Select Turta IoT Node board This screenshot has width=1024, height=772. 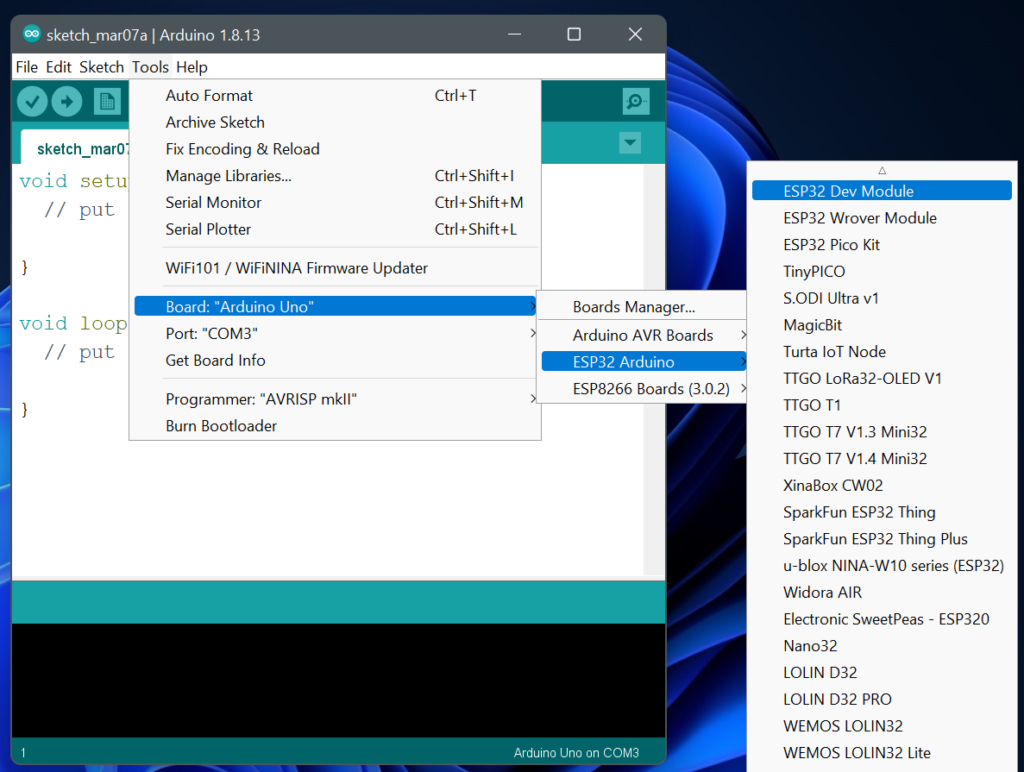point(882,351)
